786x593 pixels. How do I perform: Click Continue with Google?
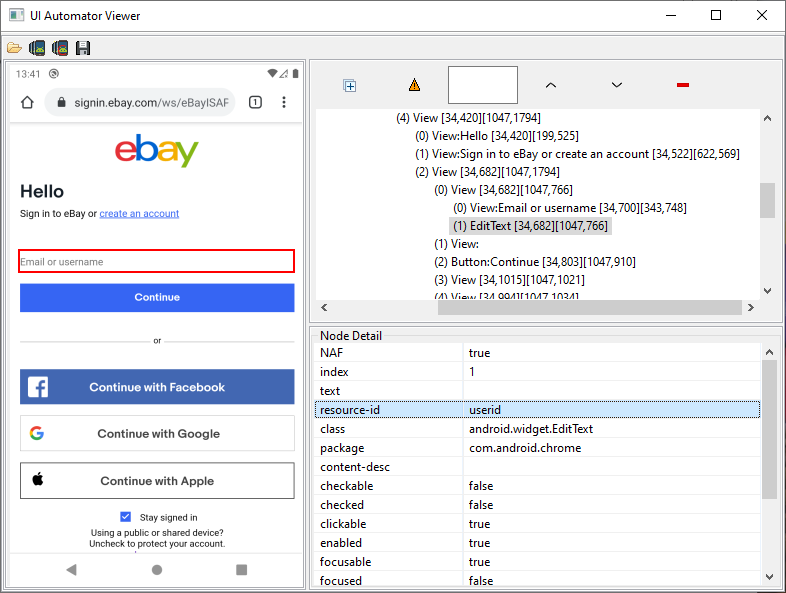coord(157,434)
